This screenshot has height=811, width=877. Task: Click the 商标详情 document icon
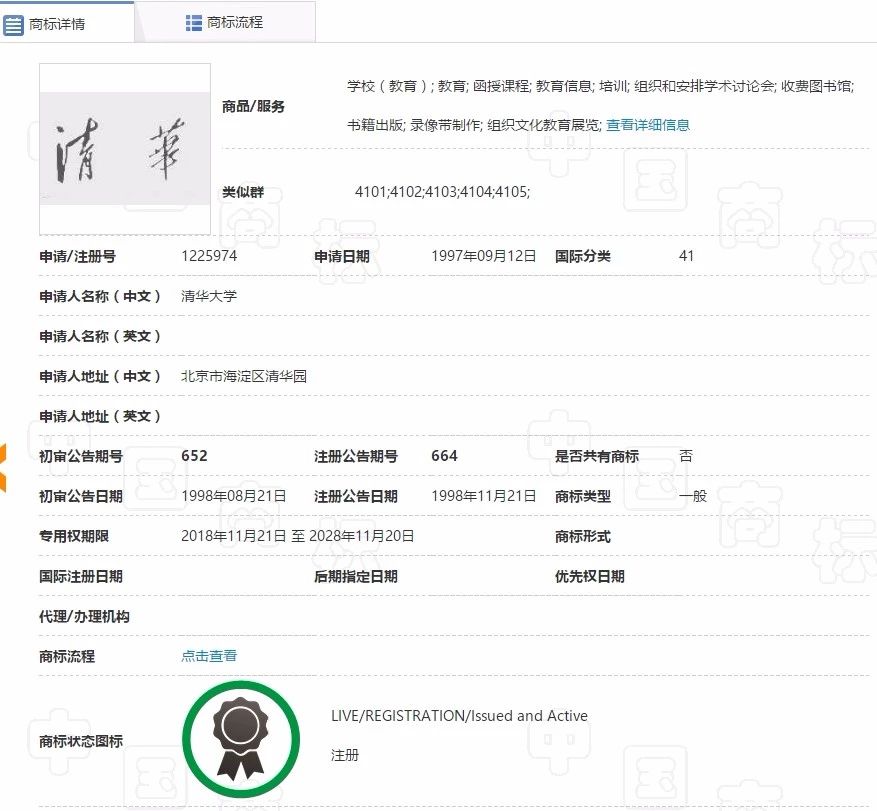(13, 25)
